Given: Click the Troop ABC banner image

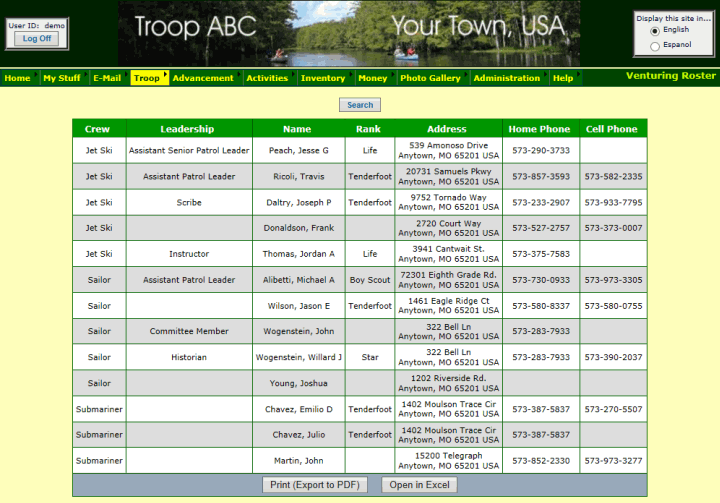Looking at the screenshot, I should (349, 34).
